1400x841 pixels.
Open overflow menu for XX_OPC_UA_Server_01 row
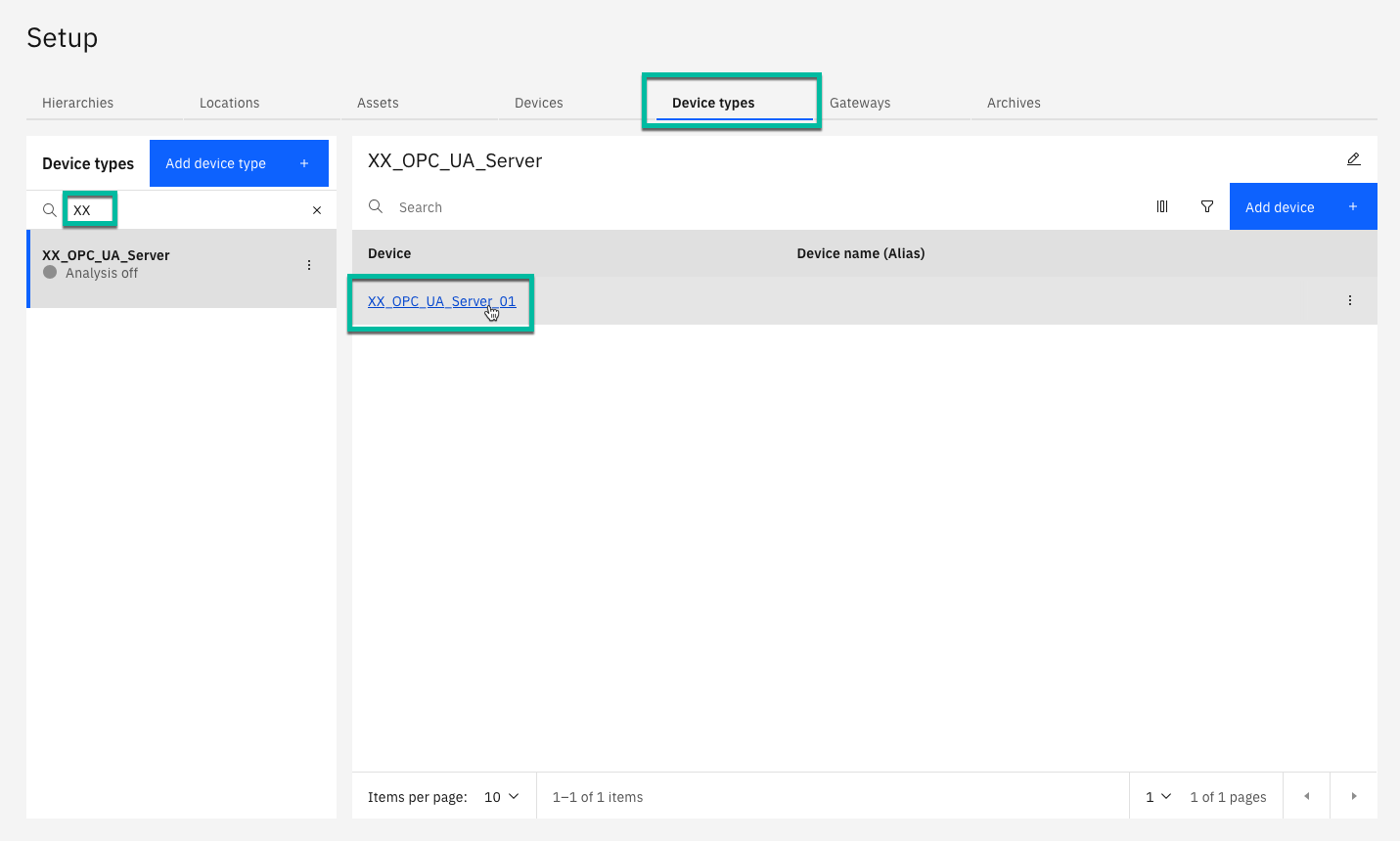pos(1350,300)
